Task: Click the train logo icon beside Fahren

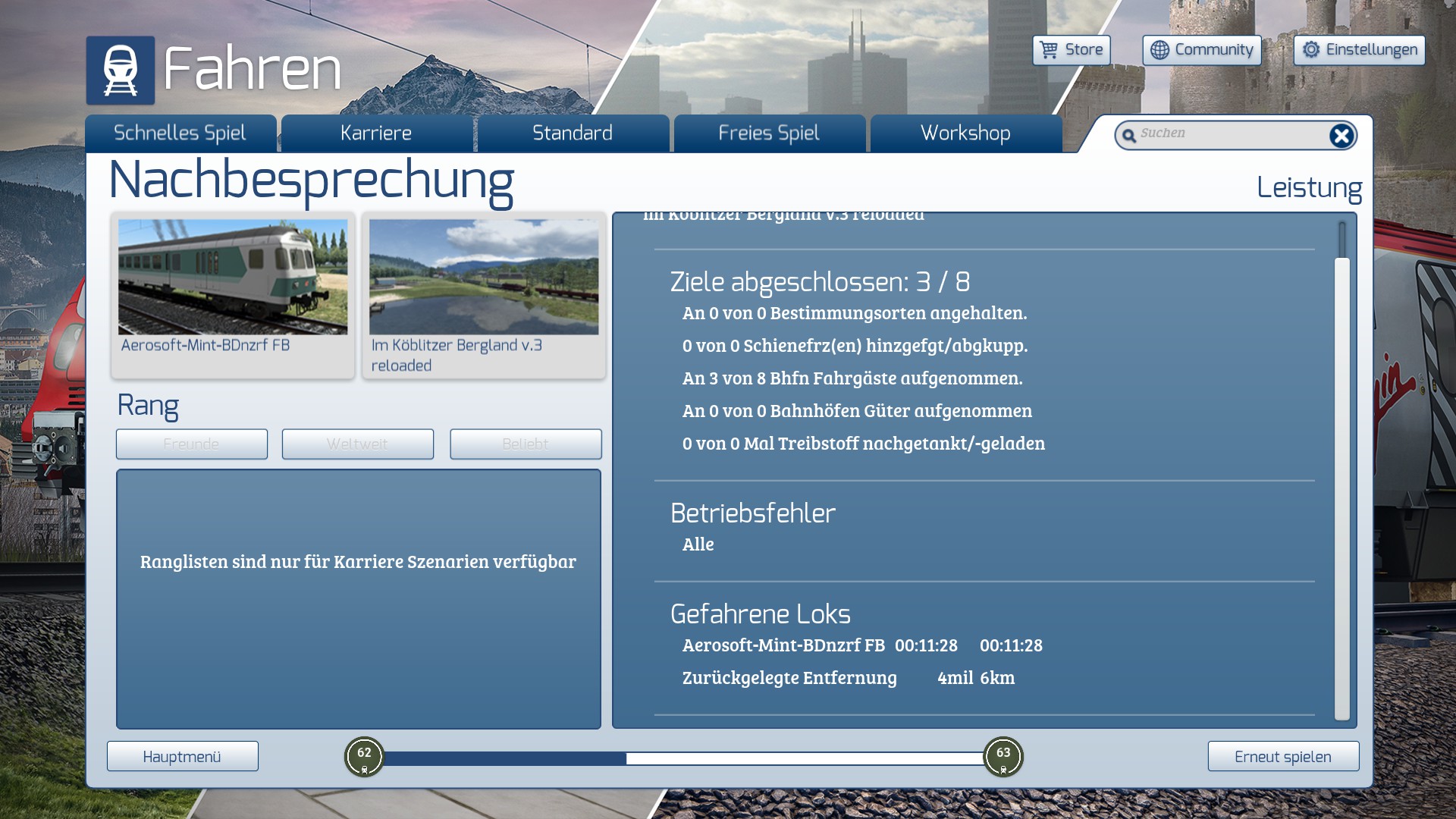Action: pos(120,70)
